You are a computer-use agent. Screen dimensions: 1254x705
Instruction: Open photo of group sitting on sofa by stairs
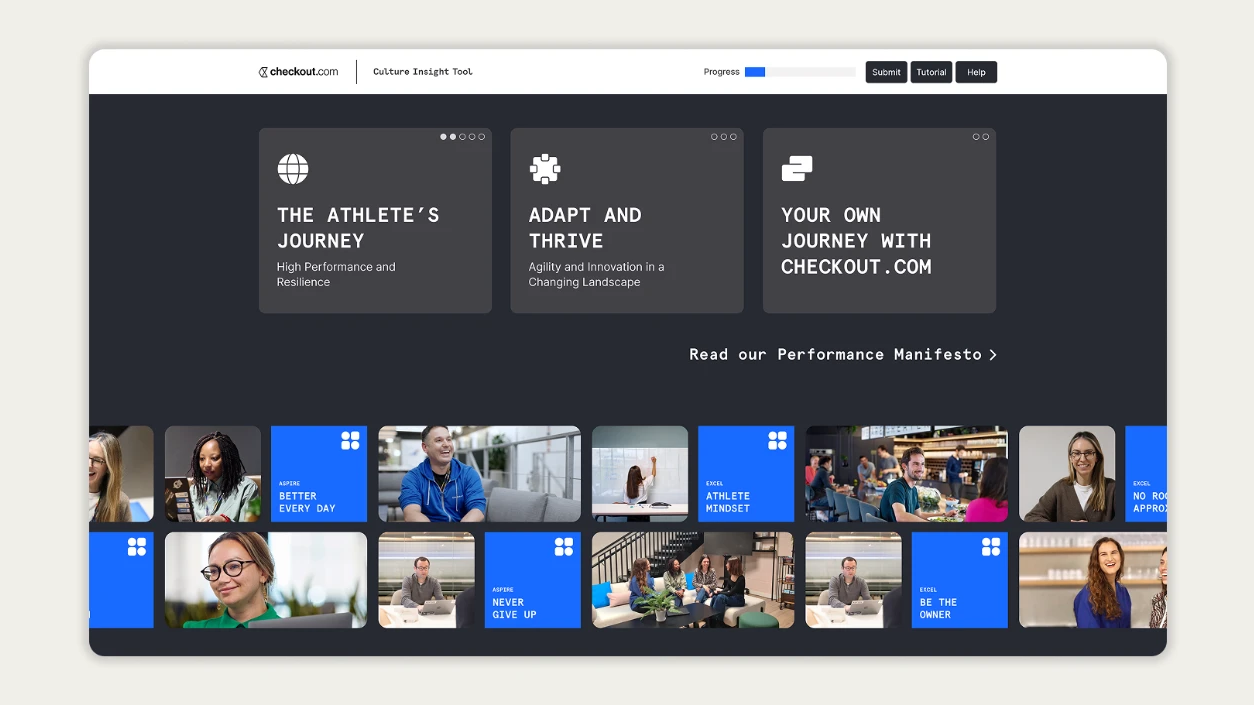(693, 580)
